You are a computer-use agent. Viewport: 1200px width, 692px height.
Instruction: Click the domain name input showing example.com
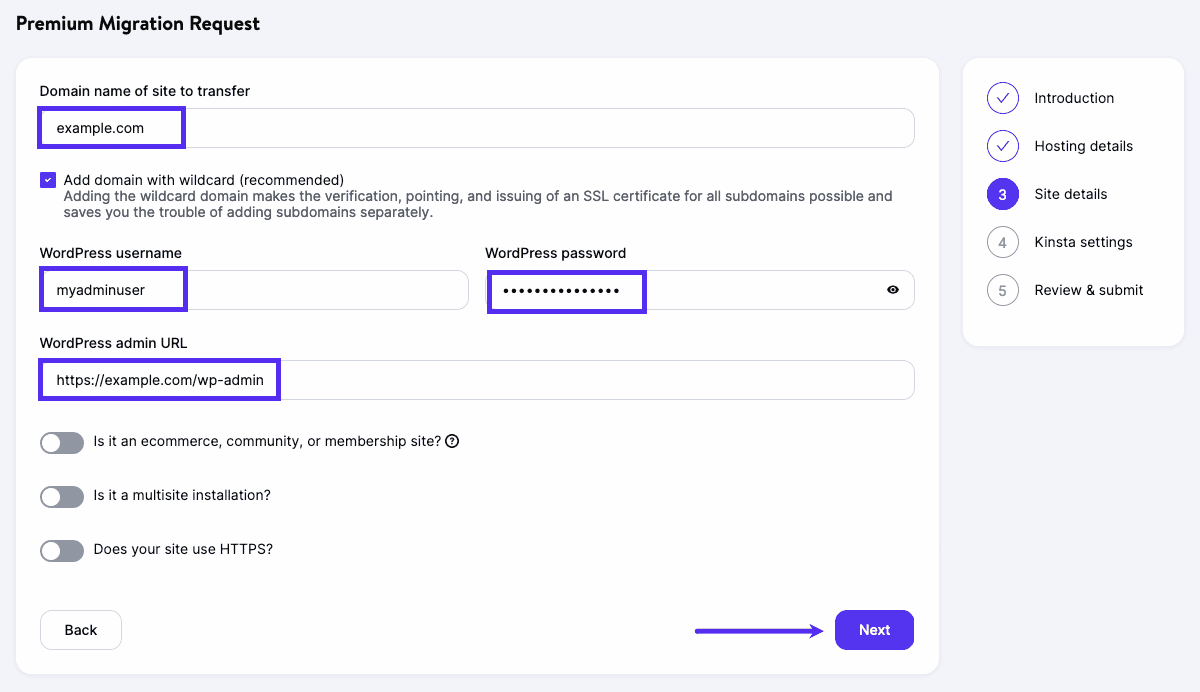pos(111,128)
